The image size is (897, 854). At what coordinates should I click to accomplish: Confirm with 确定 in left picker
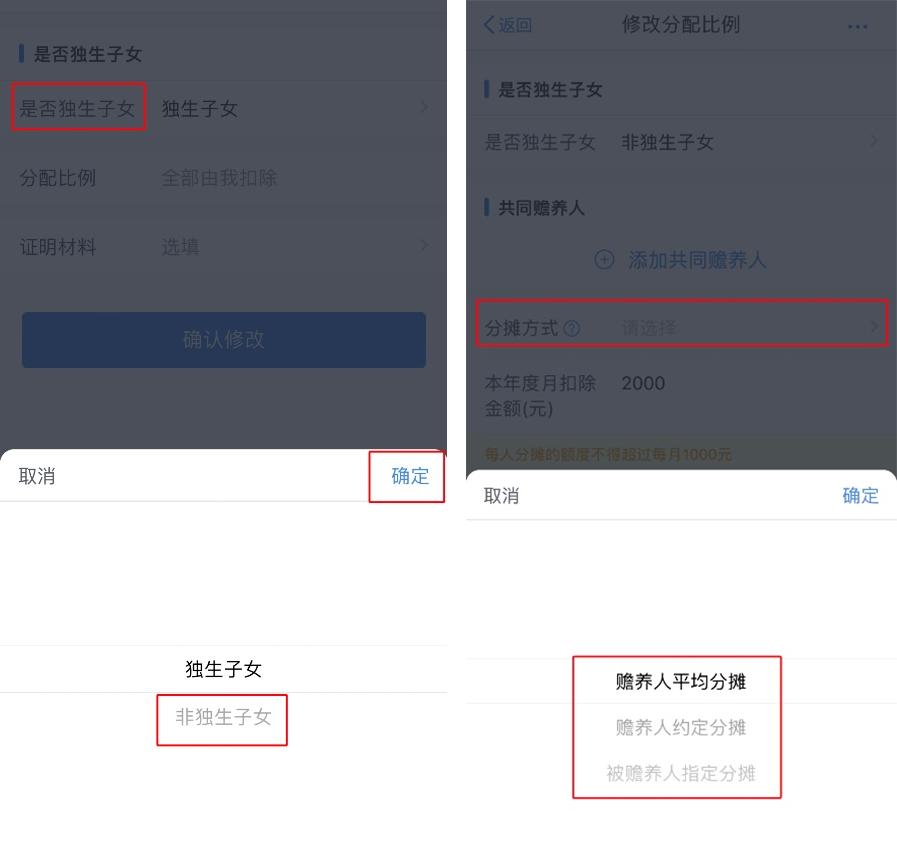tap(410, 476)
